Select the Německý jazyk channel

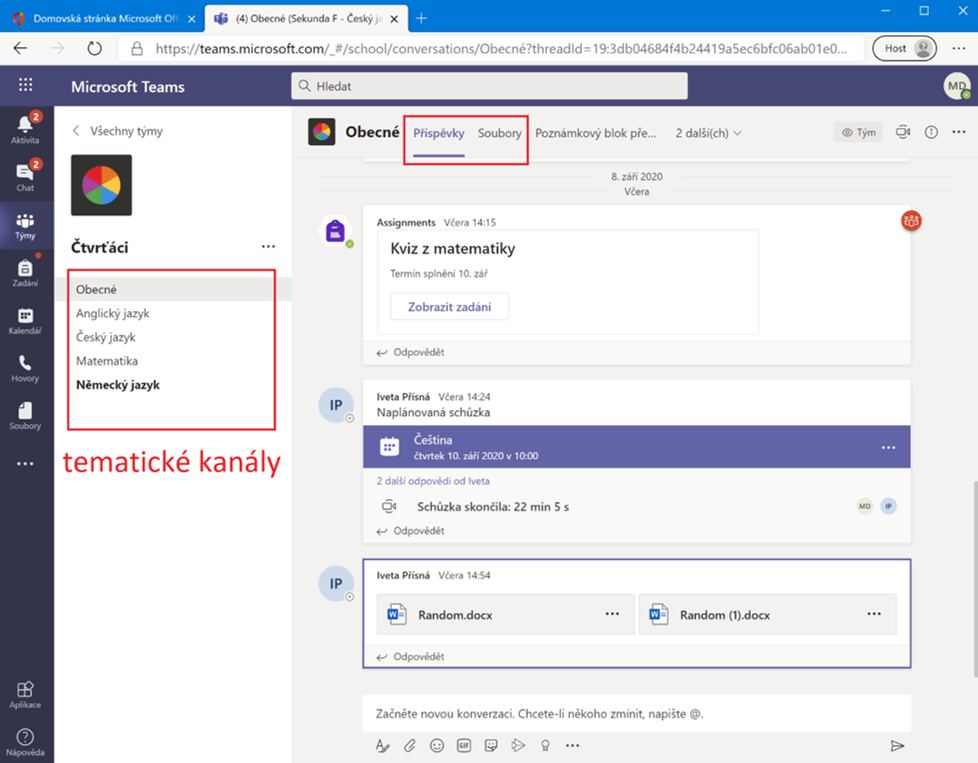[x=118, y=384]
